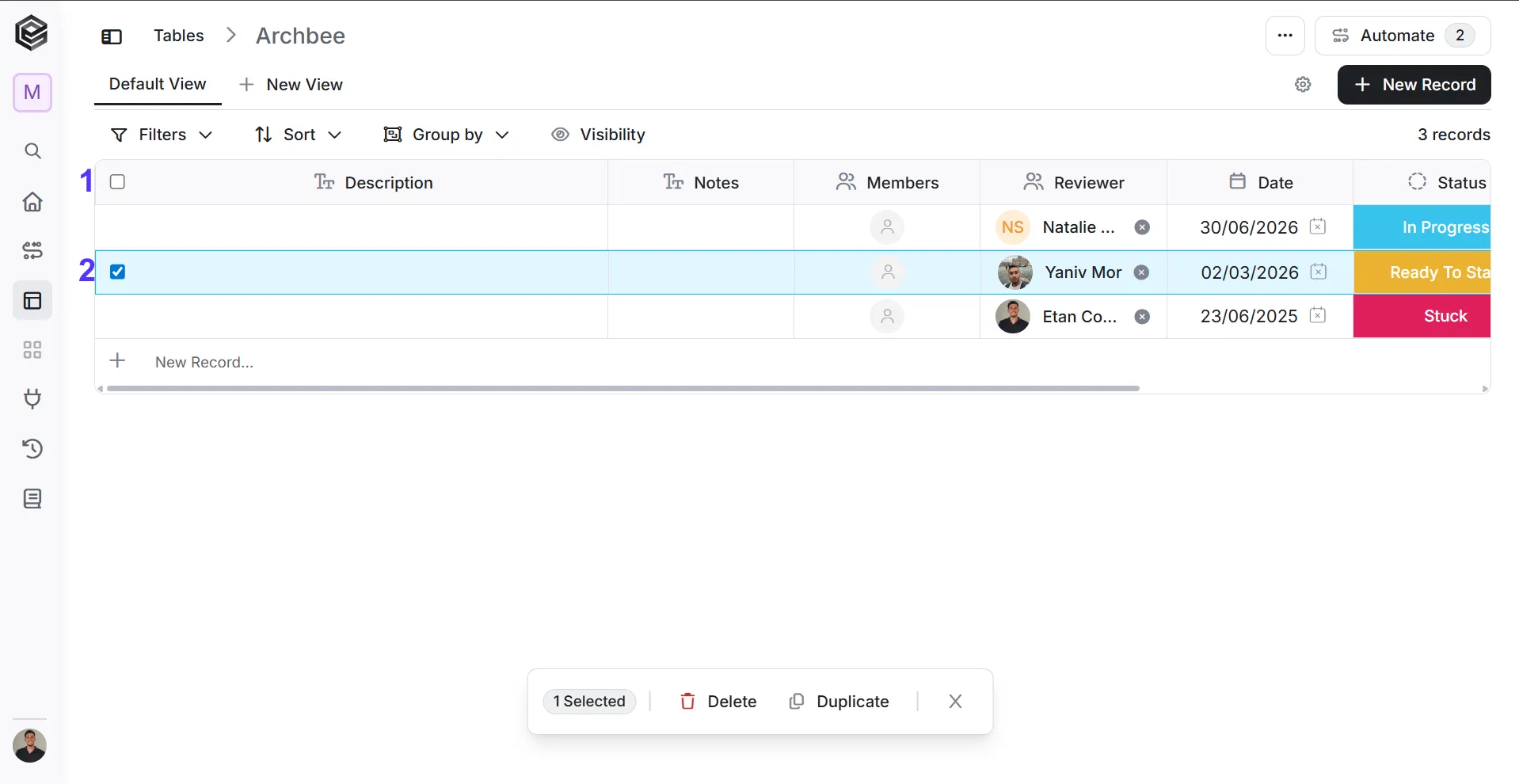Switch to the Default View tab
Screen dimensions: 1519x784
[x=158, y=84]
